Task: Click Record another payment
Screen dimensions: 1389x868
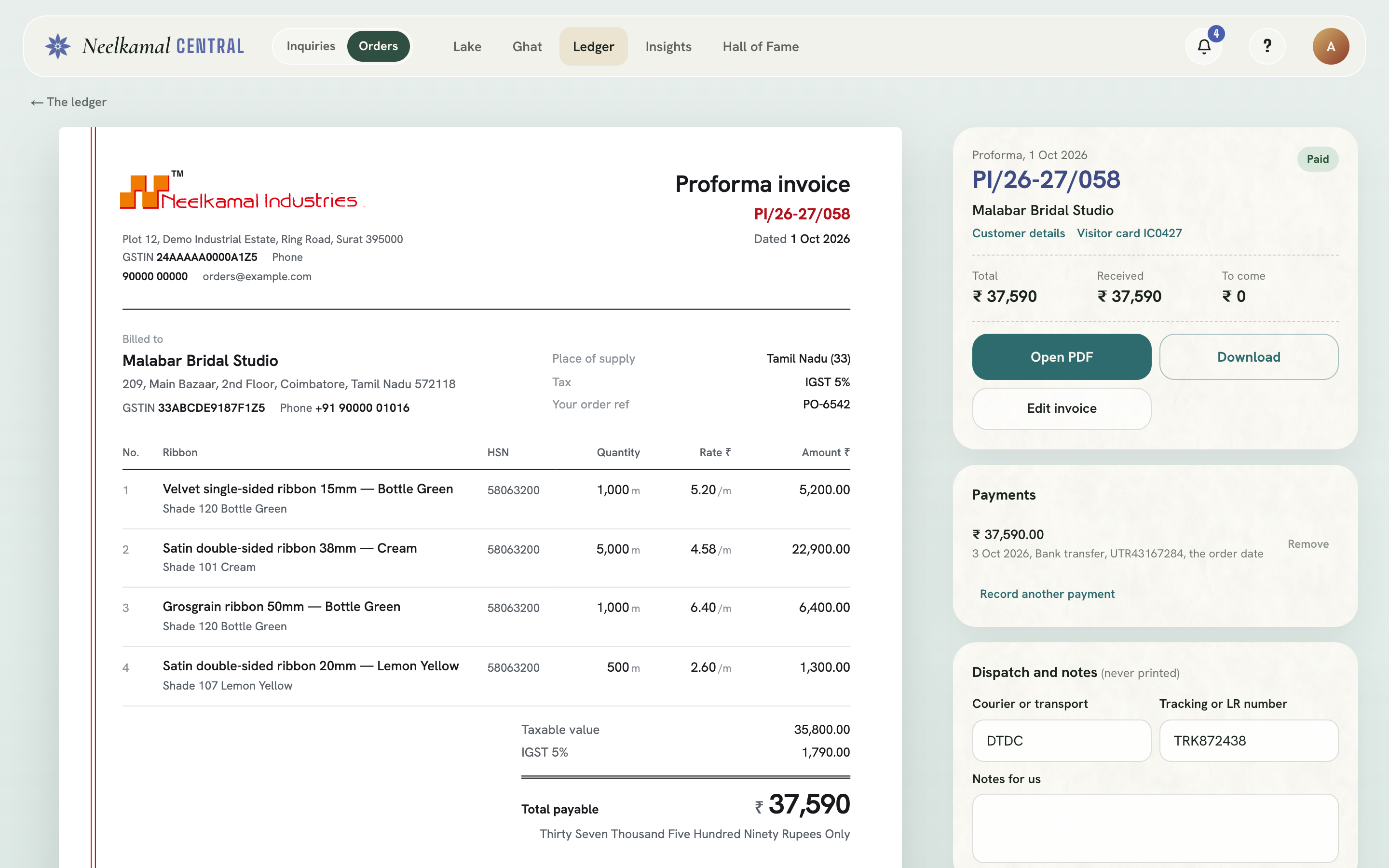Action: pos(1047,594)
